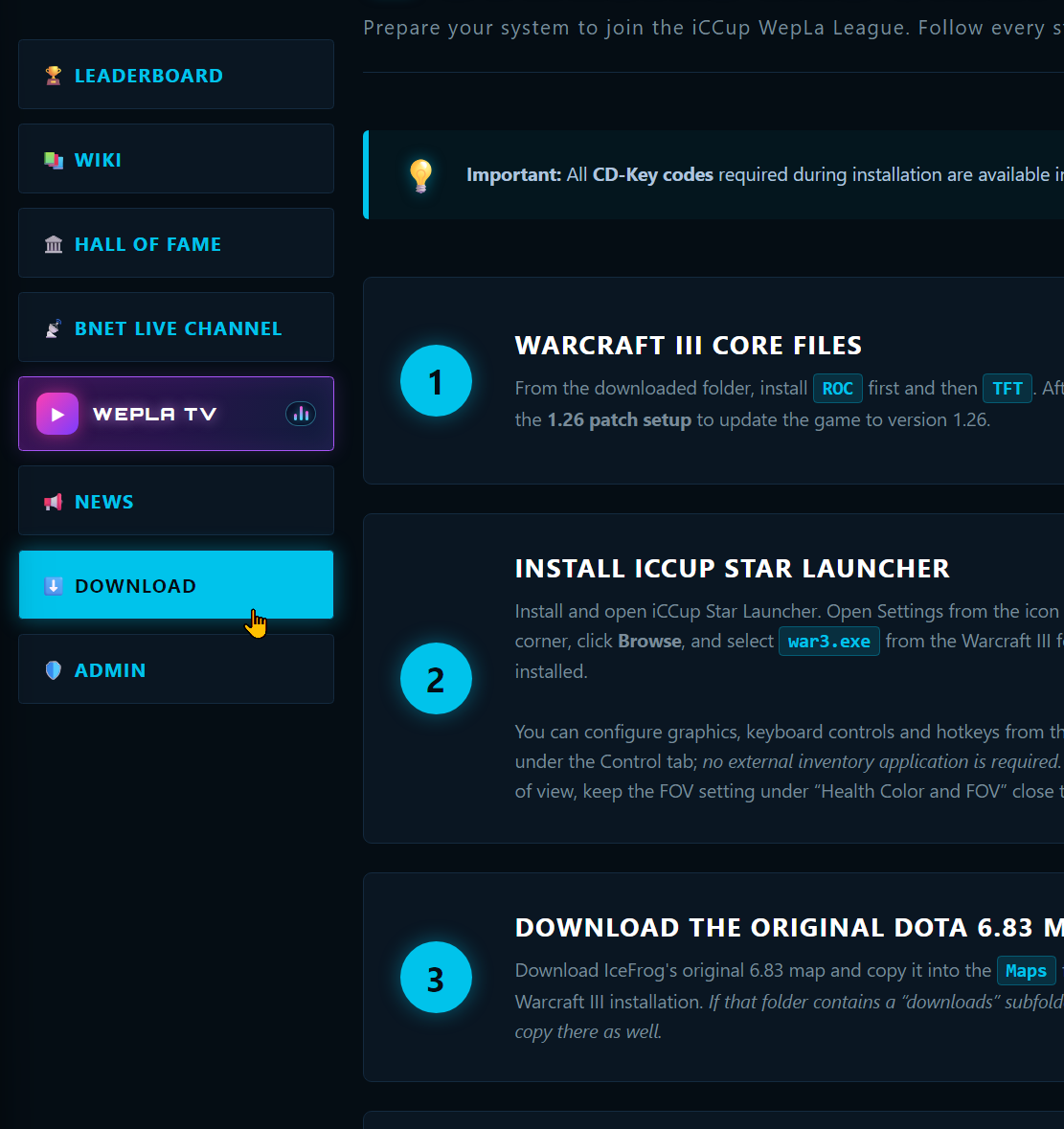Click the shield icon next to Admin
Screen dimensions: 1064x1129
[x=54, y=670]
